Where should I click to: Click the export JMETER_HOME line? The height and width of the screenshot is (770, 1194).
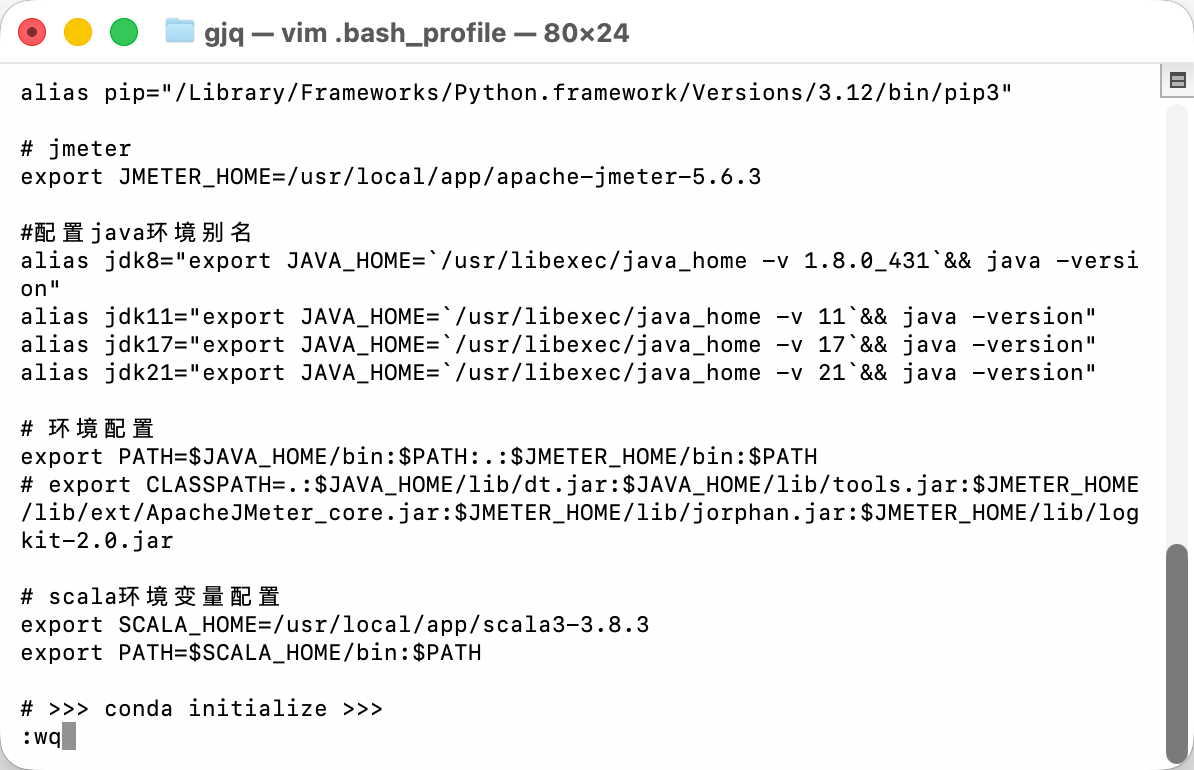390,177
